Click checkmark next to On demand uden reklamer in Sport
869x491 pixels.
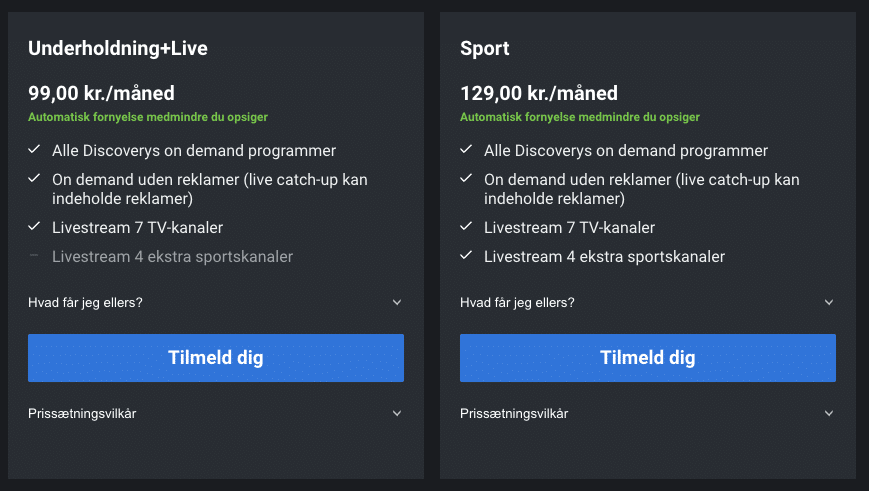466,178
